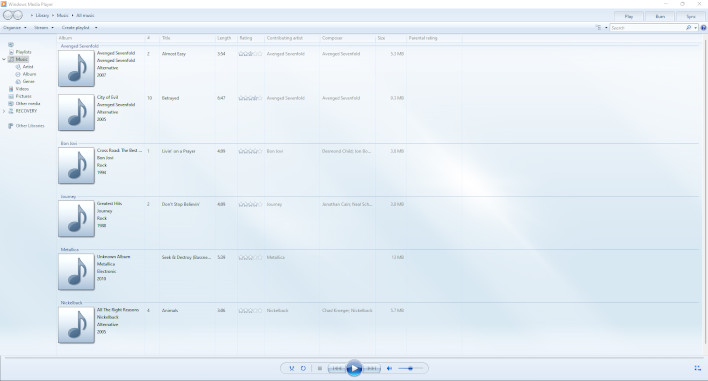Select the Nickelback song Animals
The width and height of the screenshot is (708, 381).
click(170, 311)
